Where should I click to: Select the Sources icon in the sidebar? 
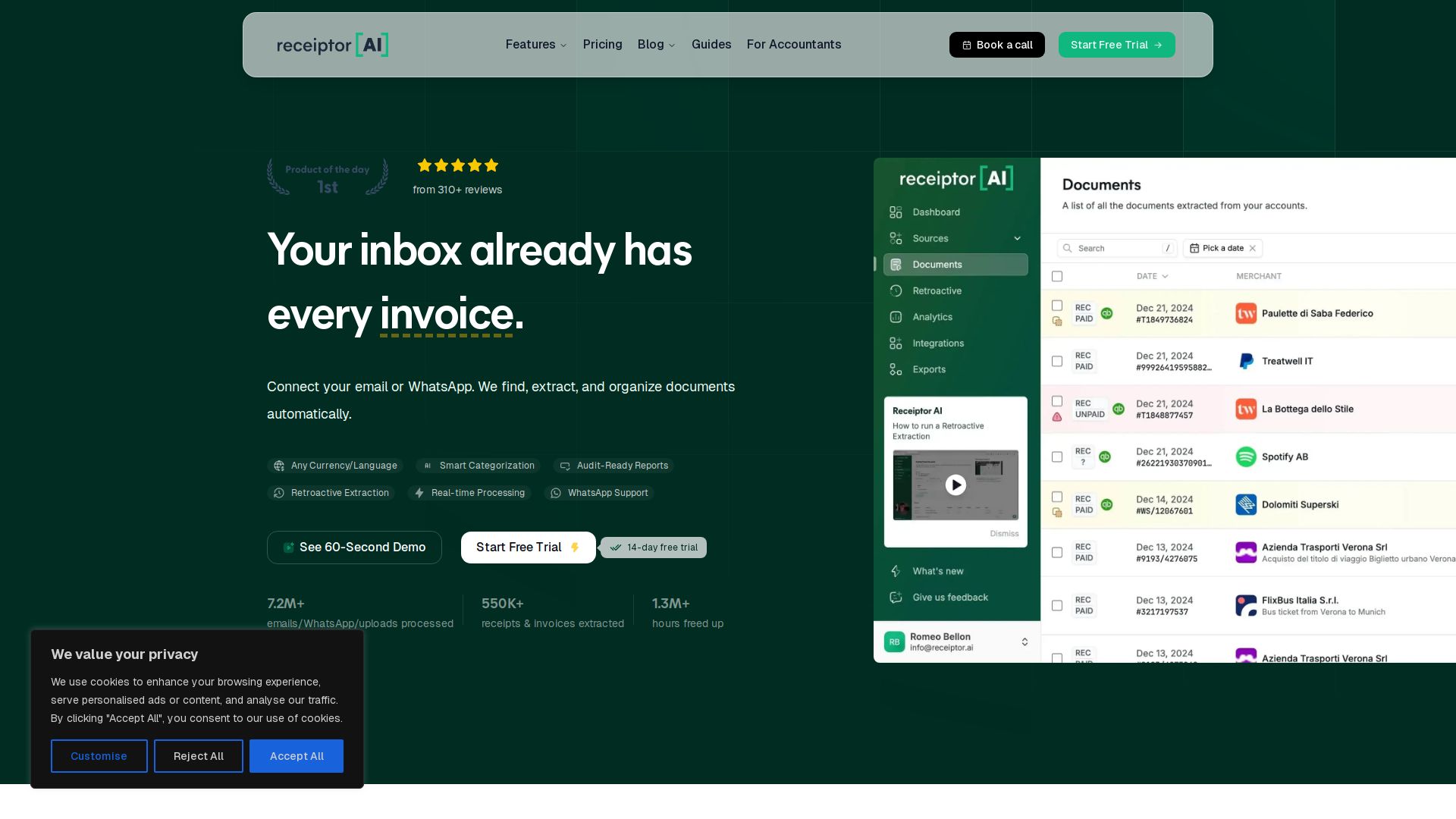[x=896, y=238]
